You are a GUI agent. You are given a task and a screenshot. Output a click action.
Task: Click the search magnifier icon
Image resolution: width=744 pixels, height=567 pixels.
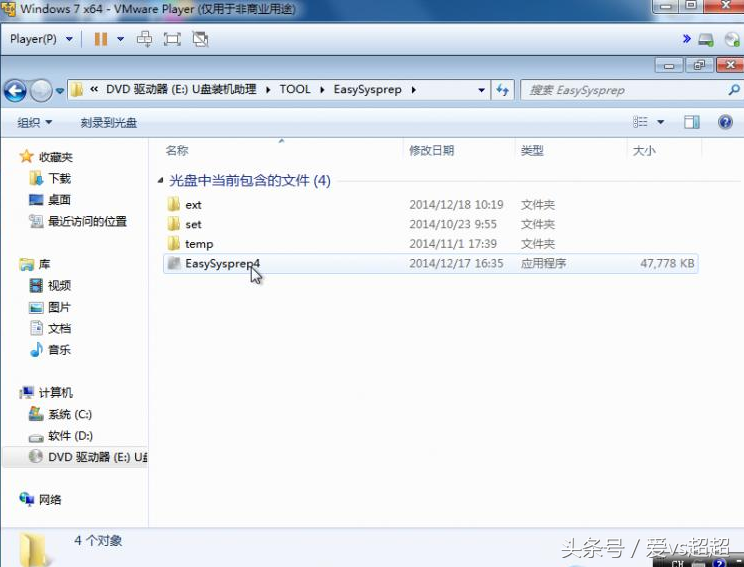click(734, 90)
